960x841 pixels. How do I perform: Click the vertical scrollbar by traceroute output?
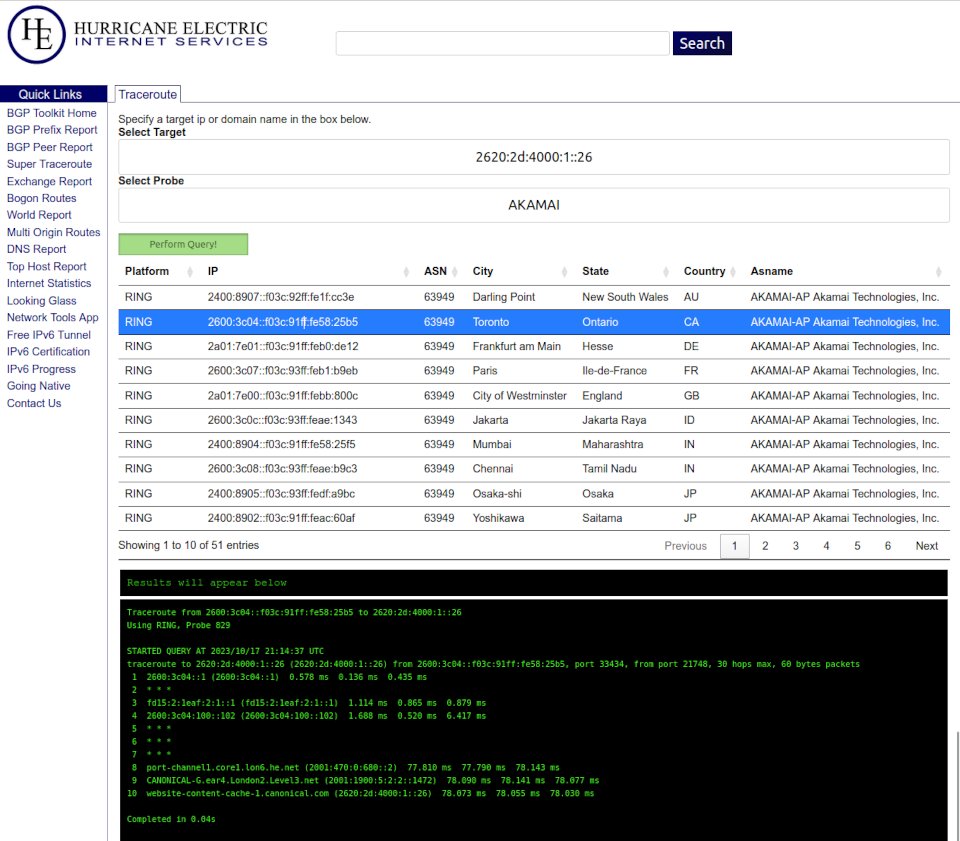pyautogui.click(x=956, y=785)
